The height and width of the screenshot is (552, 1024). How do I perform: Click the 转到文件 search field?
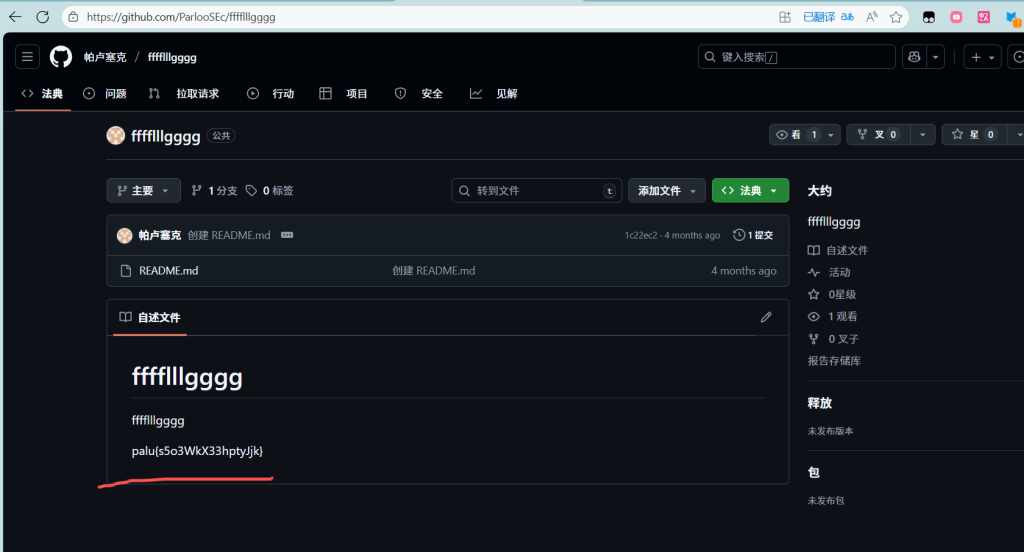[x=537, y=190]
